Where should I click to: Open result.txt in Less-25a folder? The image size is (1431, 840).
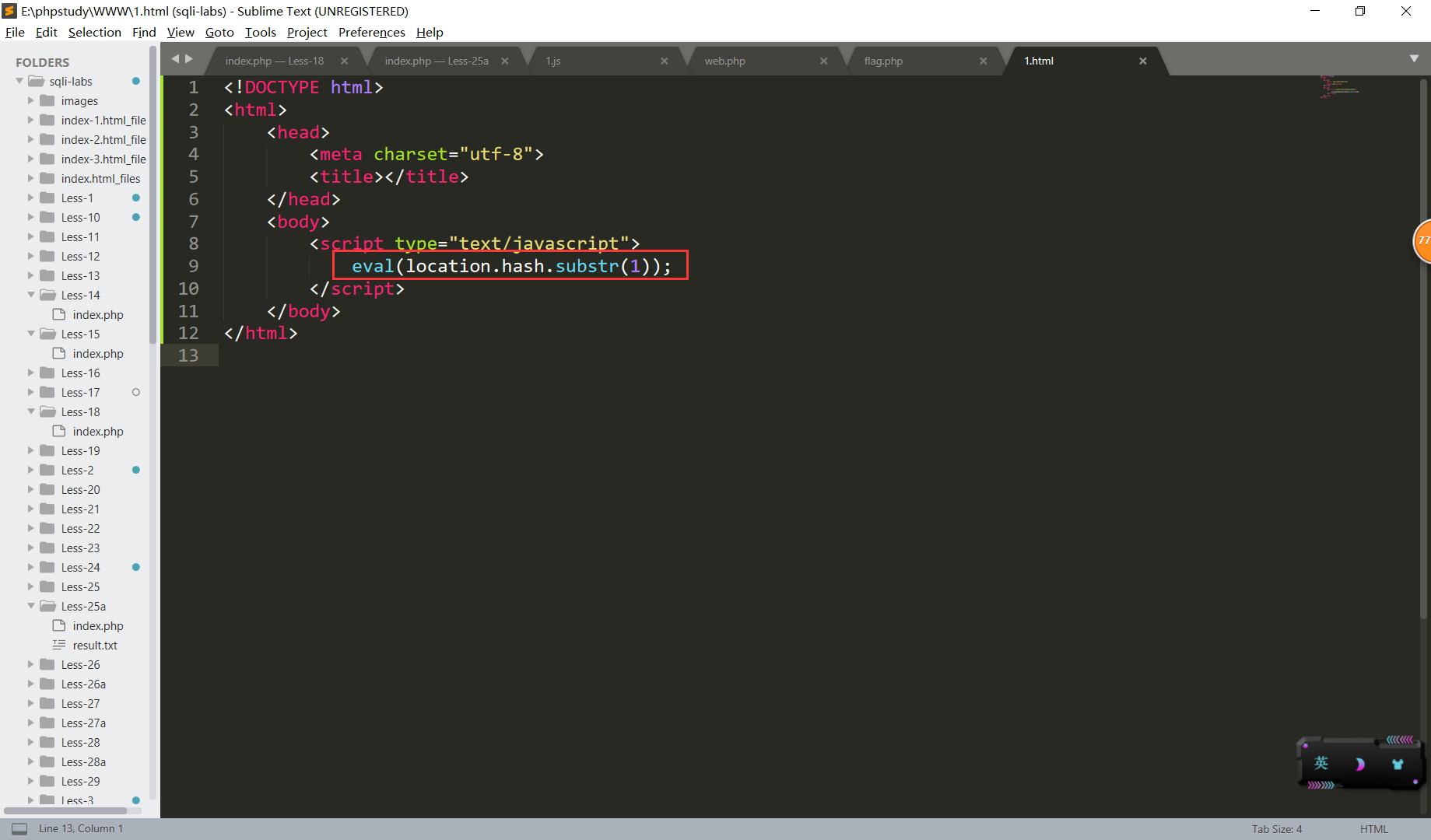click(95, 646)
